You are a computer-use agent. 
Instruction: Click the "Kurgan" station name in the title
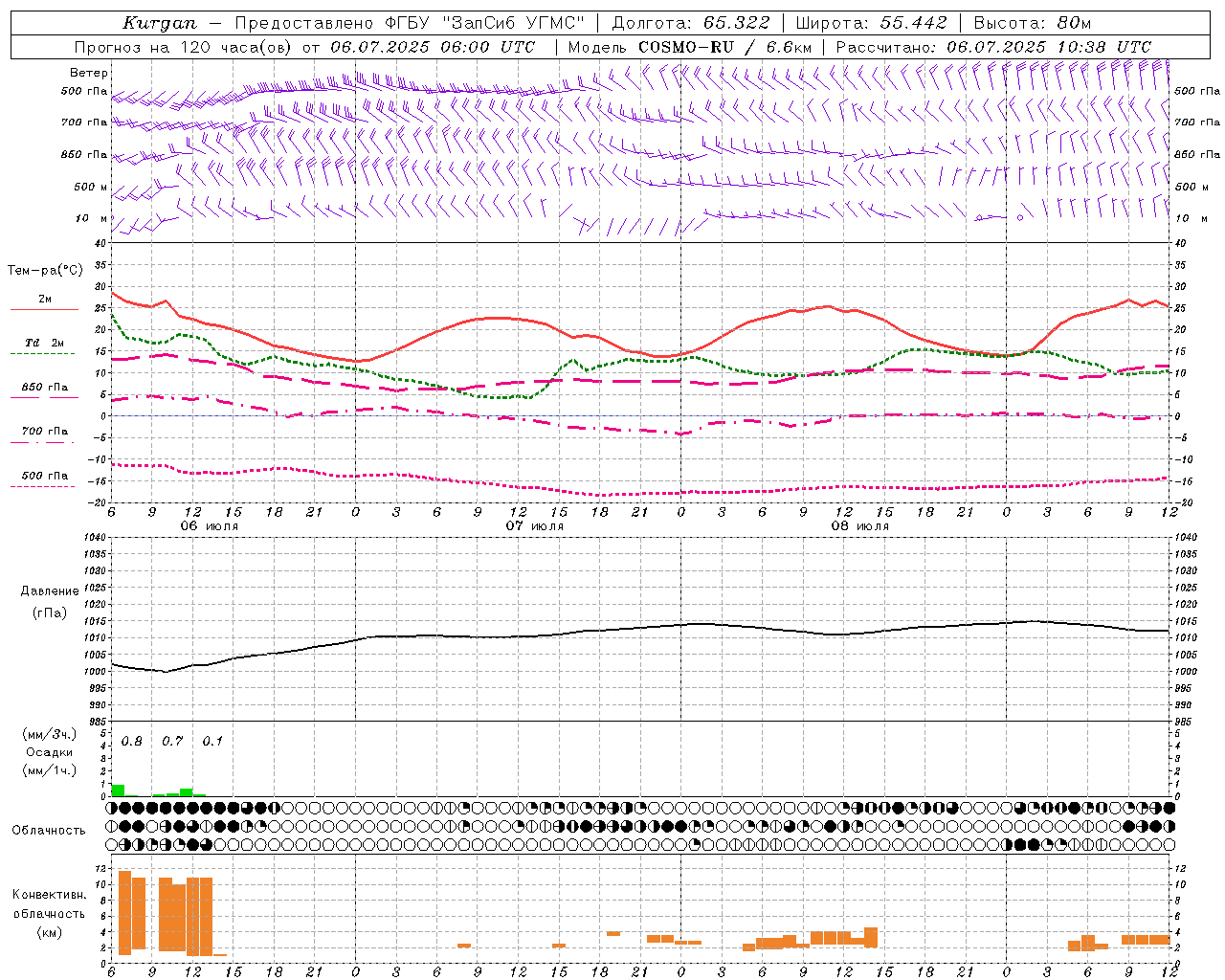(160, 23)
